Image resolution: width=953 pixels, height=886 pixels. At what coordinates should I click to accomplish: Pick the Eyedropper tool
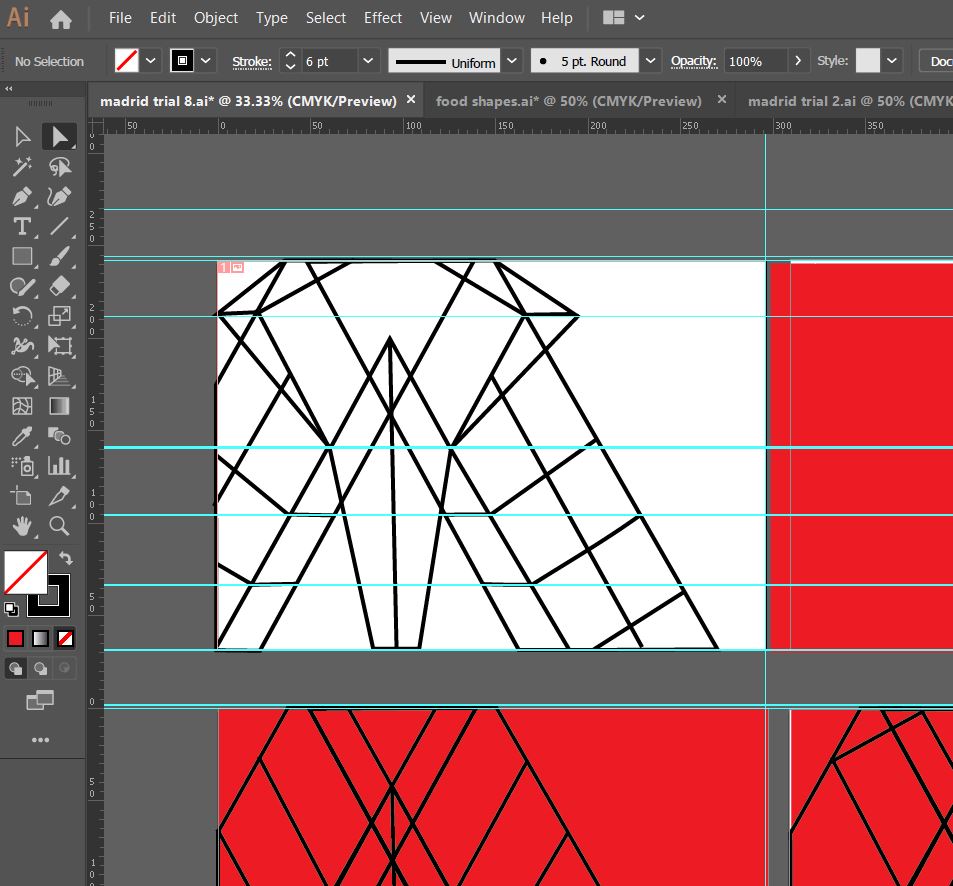point(20,436)
